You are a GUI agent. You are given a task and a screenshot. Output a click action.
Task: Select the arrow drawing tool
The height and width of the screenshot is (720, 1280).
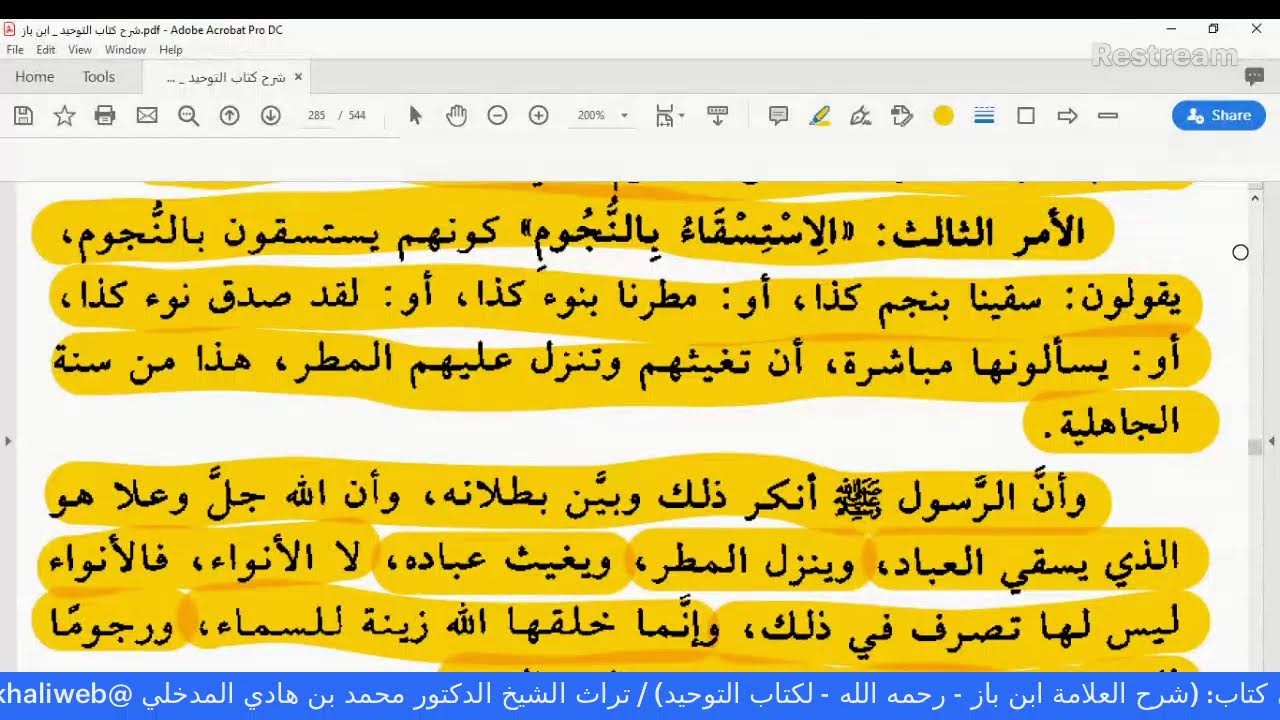1067,116
